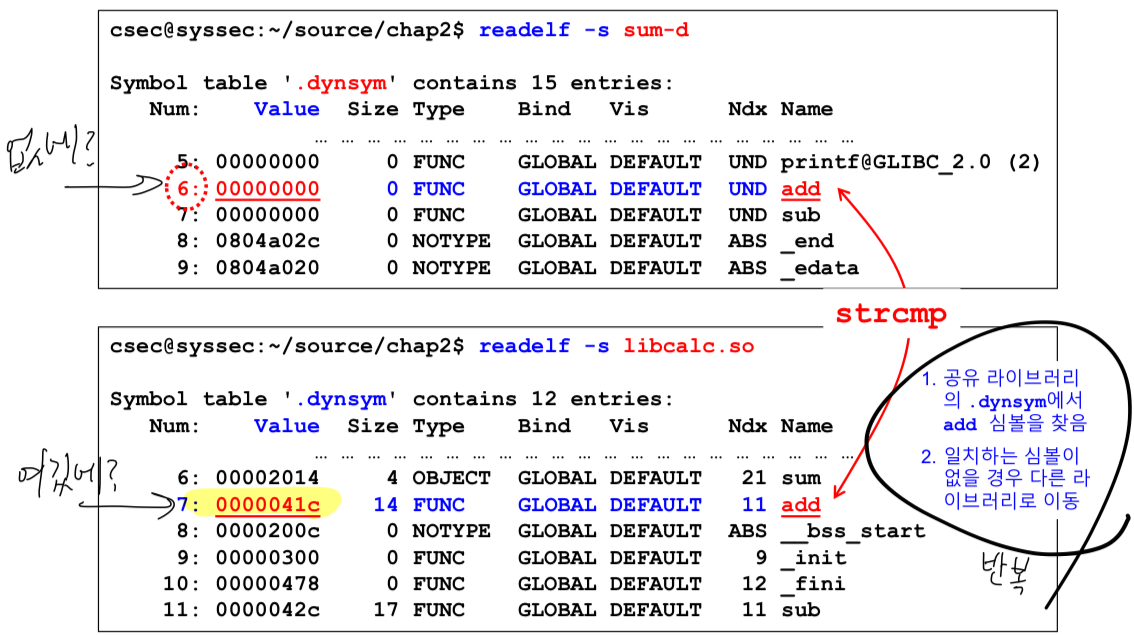Image resolution: width=1134 pixels, height=635 pixels.
Task: Click the red 'strcmp' label
Action: point(890,313)
